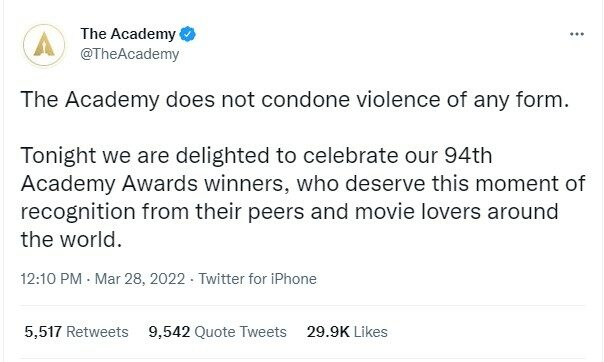604x362 pixels.
Task: Show who liked via Likes label
Action: (x=370, y=332)
